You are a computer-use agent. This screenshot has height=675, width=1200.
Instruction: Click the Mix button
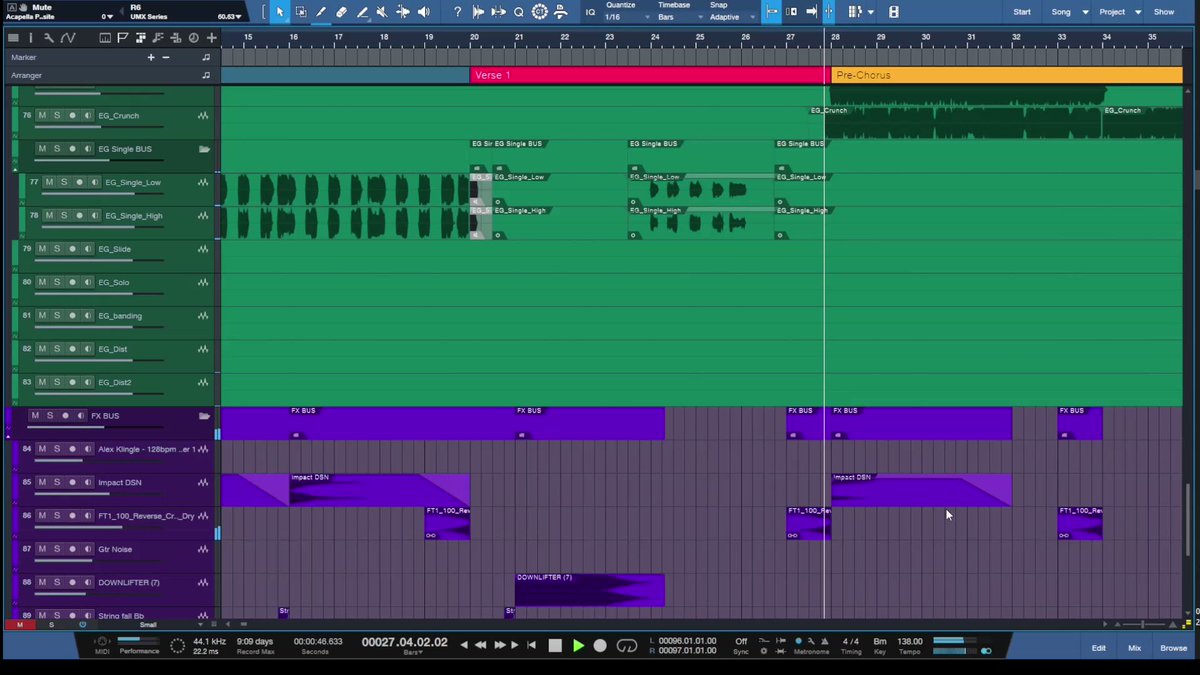click(1134, 648)
